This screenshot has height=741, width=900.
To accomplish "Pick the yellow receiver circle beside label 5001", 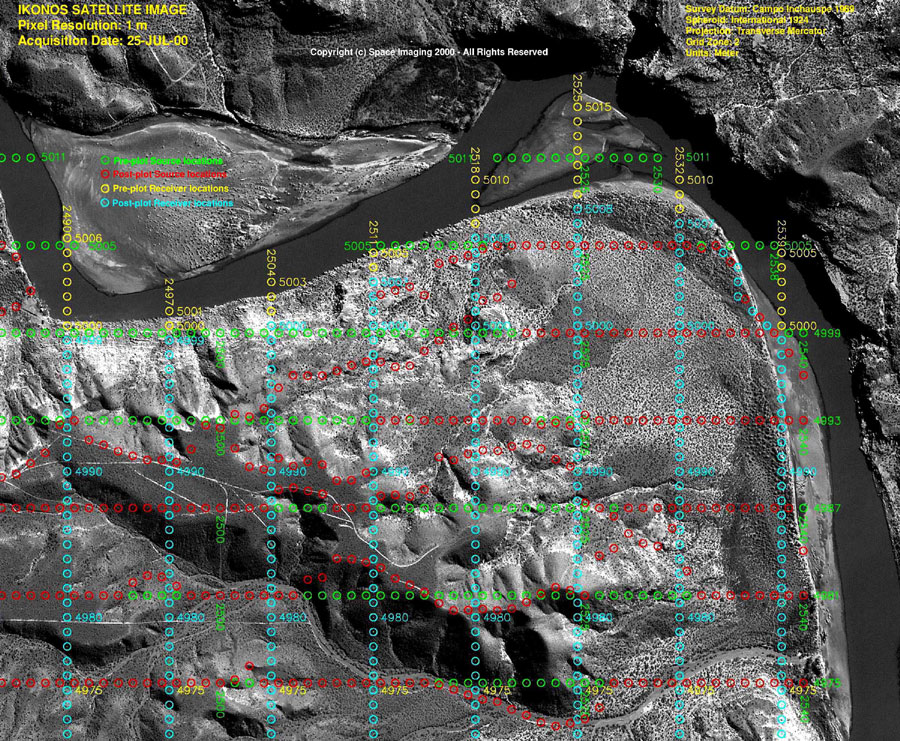I will pos(170,311).
